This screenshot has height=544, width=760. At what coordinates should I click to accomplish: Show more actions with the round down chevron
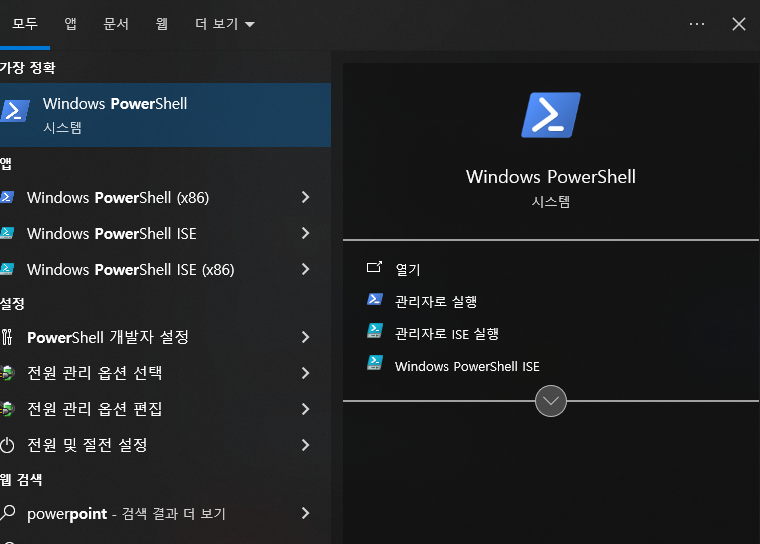[x=551, y=401]
